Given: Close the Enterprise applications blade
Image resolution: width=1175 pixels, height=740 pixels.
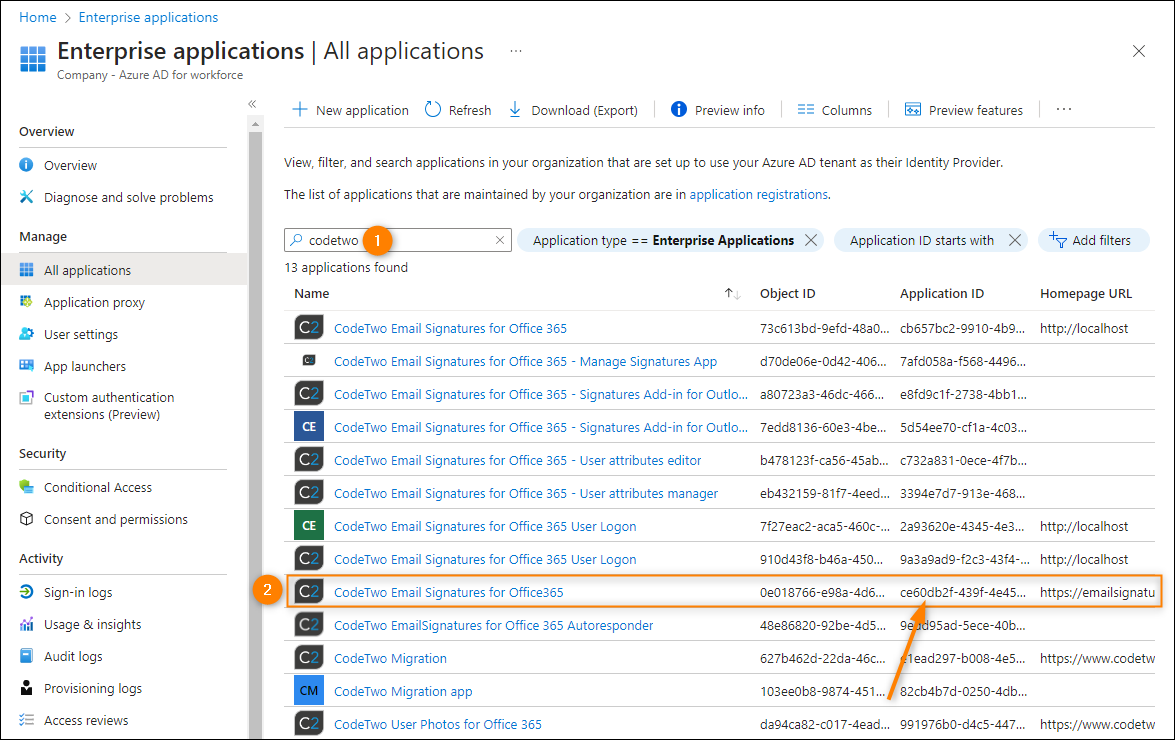Looking at the screenshot, I should (1138, 51).
